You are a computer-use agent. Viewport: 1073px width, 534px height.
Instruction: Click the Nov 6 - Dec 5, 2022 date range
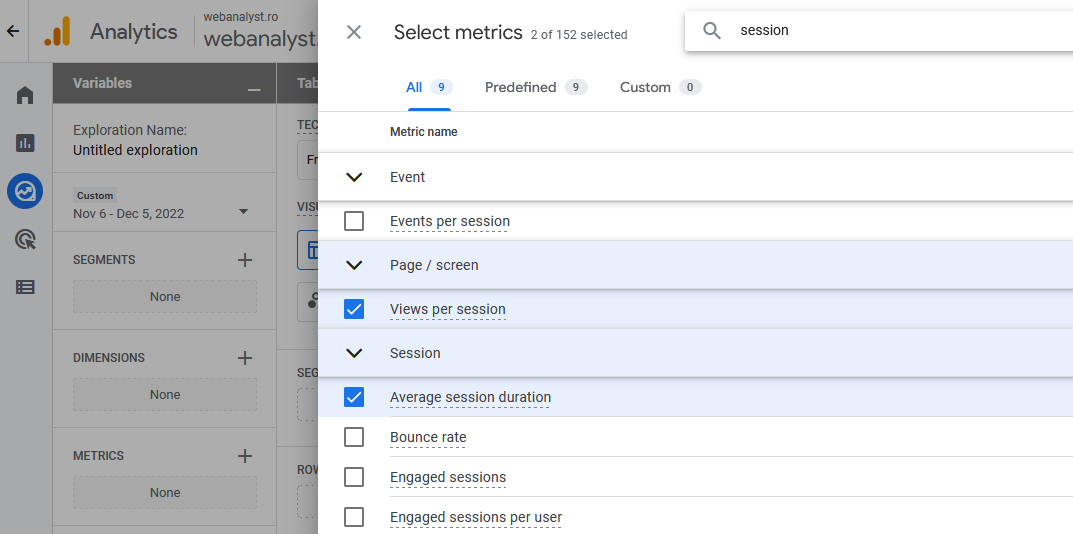pos(129,214)
